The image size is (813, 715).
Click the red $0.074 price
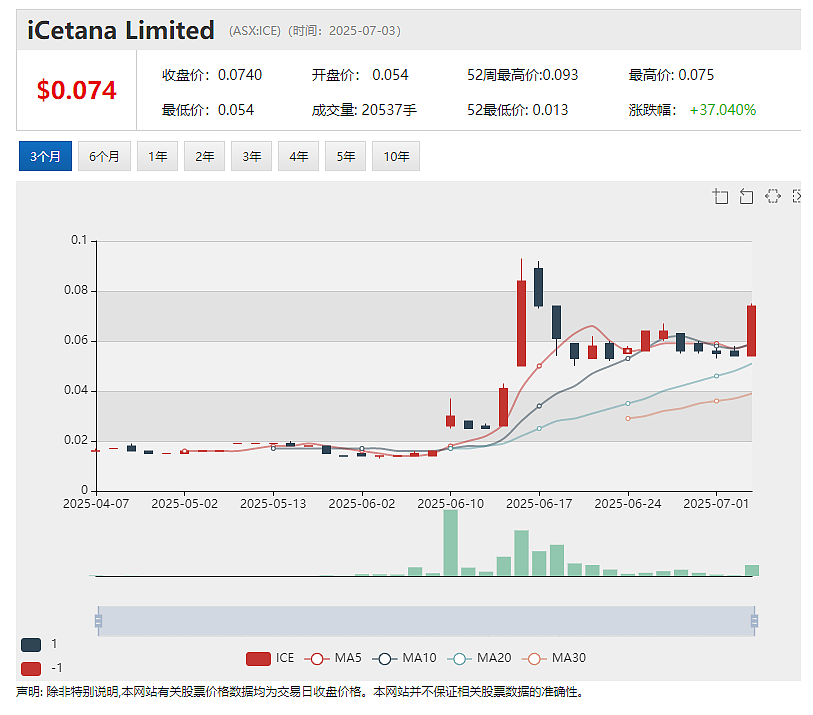(77, 90)
